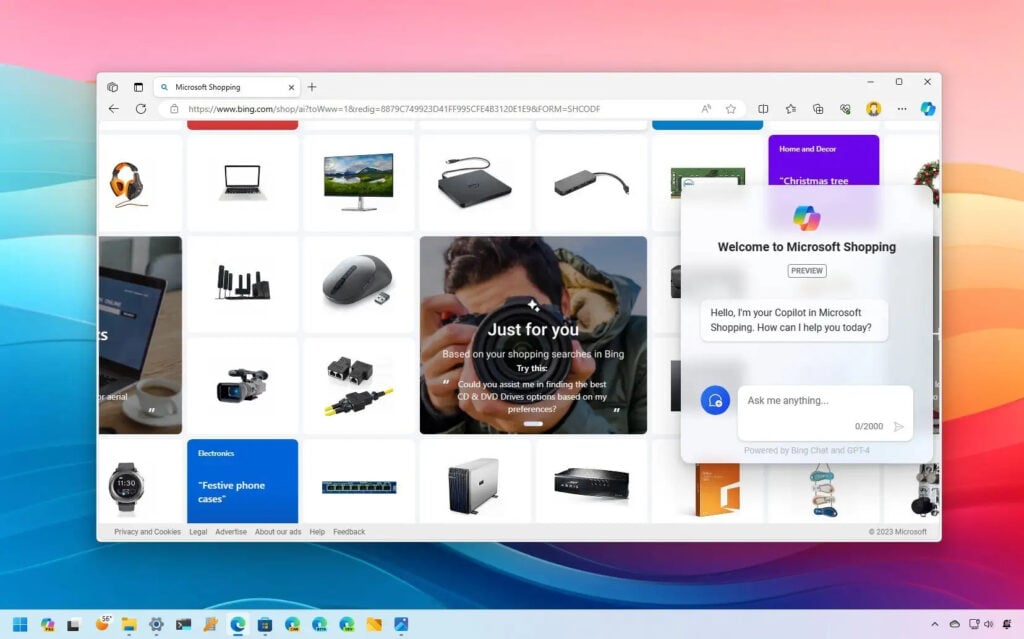The height and width of the screenshot is (639, 1024).
Task: Click the carousel indicator on Just for you
Action: (x=533, y=424)
